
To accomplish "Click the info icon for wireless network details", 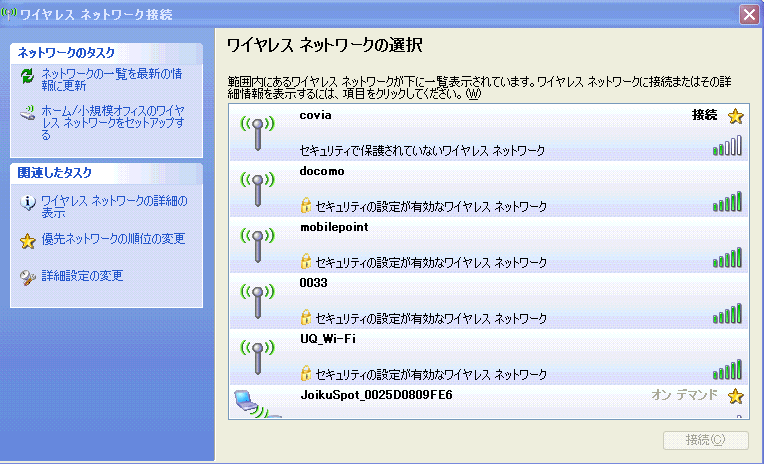I will tap(27, 203).
